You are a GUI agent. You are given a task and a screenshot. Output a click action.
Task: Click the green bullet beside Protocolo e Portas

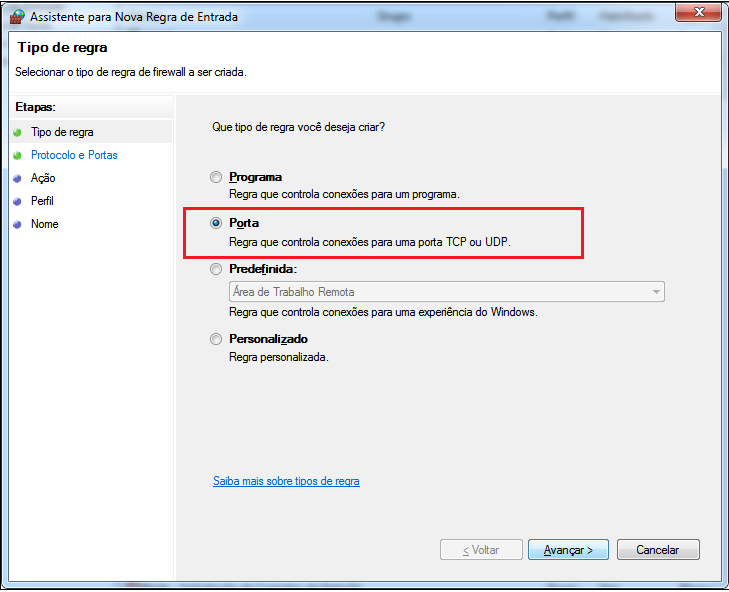point(18,155)
